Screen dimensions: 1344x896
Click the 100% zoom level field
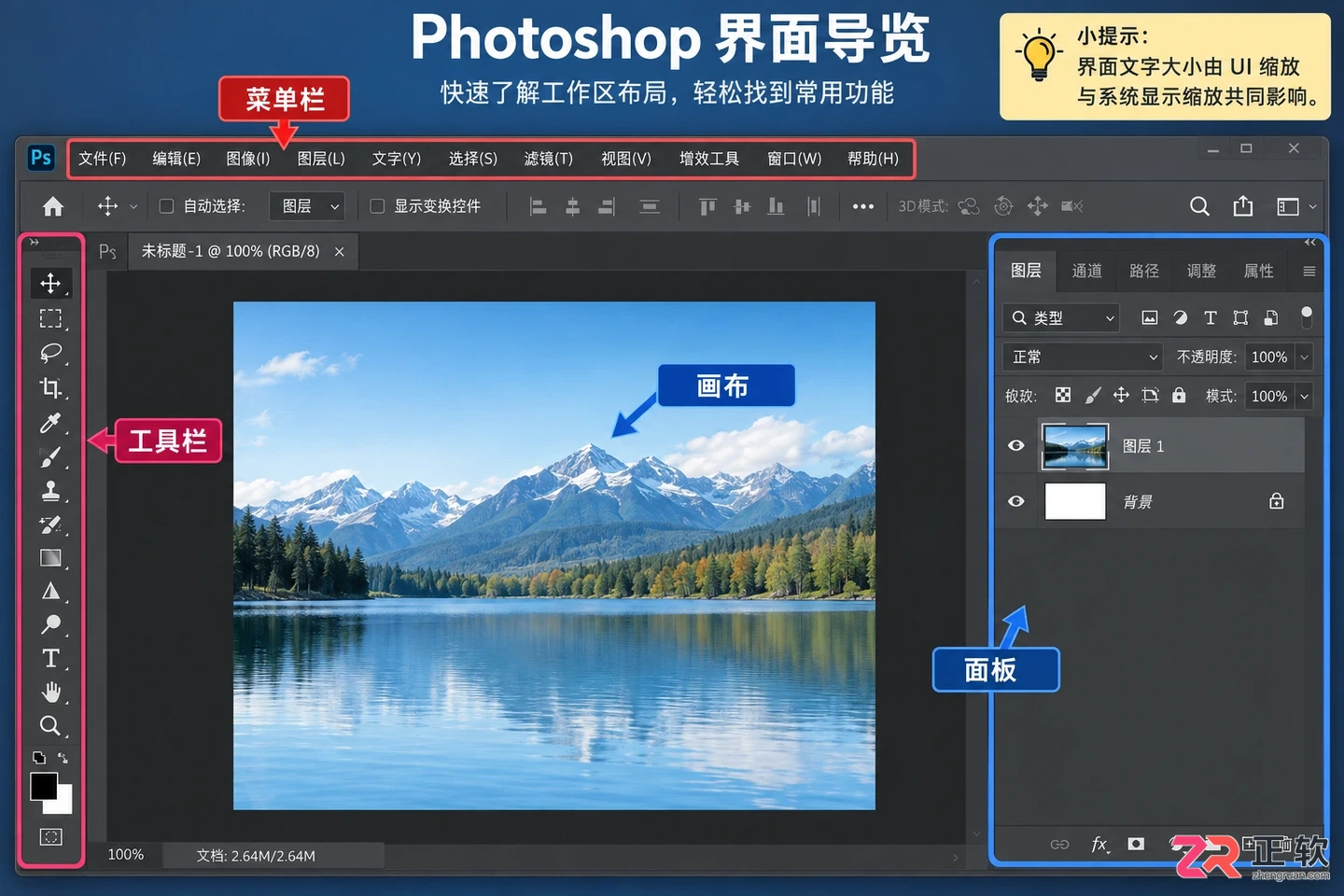pyautogui.click(x=126, y=855)
